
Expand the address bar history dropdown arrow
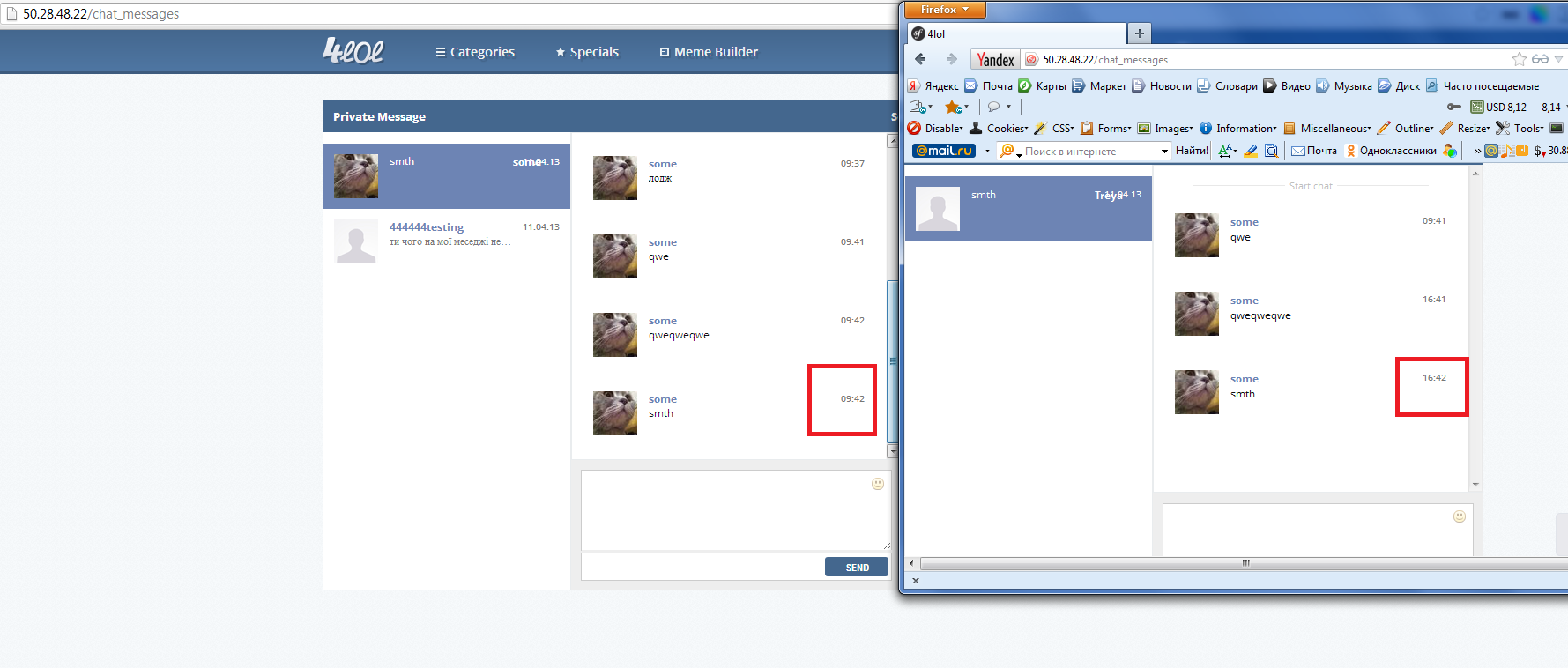(1558, 59)
